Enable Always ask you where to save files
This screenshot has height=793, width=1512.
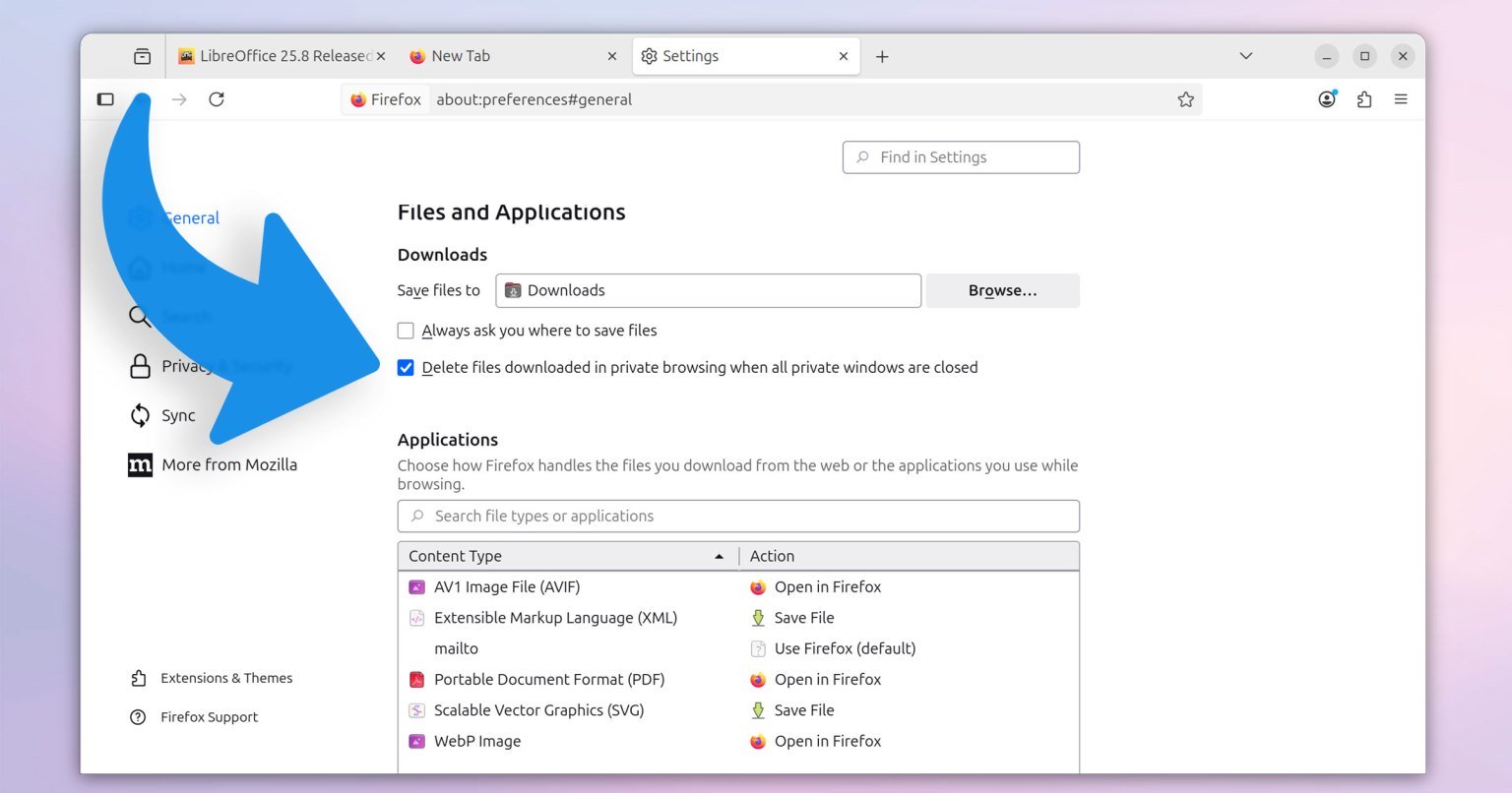[406, 331]
